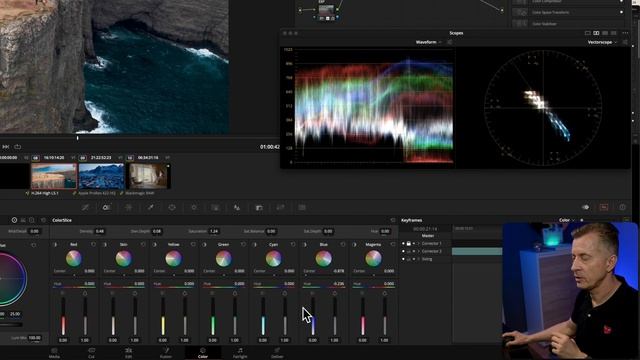The height and width of the screenshot is (360, 640).
Task: Open the Curves palette icon
Action: [x=85, y=207]
